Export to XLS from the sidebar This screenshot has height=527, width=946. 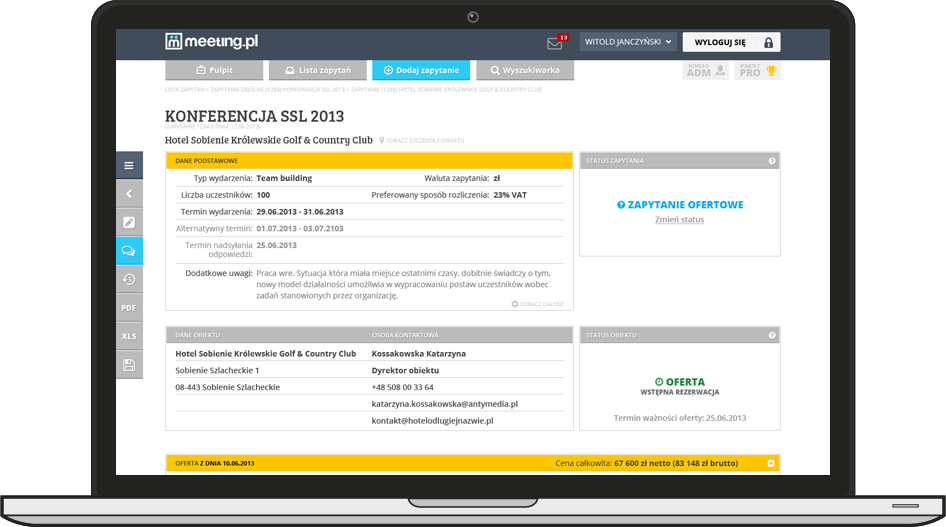[x=129, y=336]
